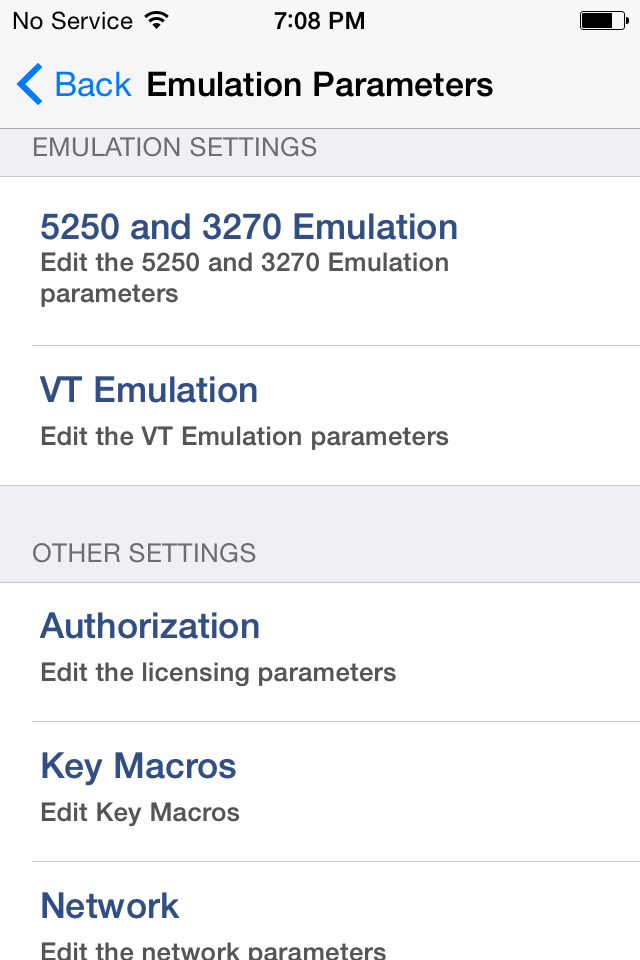Tap the Emulation Parameters title

[320, 85]
